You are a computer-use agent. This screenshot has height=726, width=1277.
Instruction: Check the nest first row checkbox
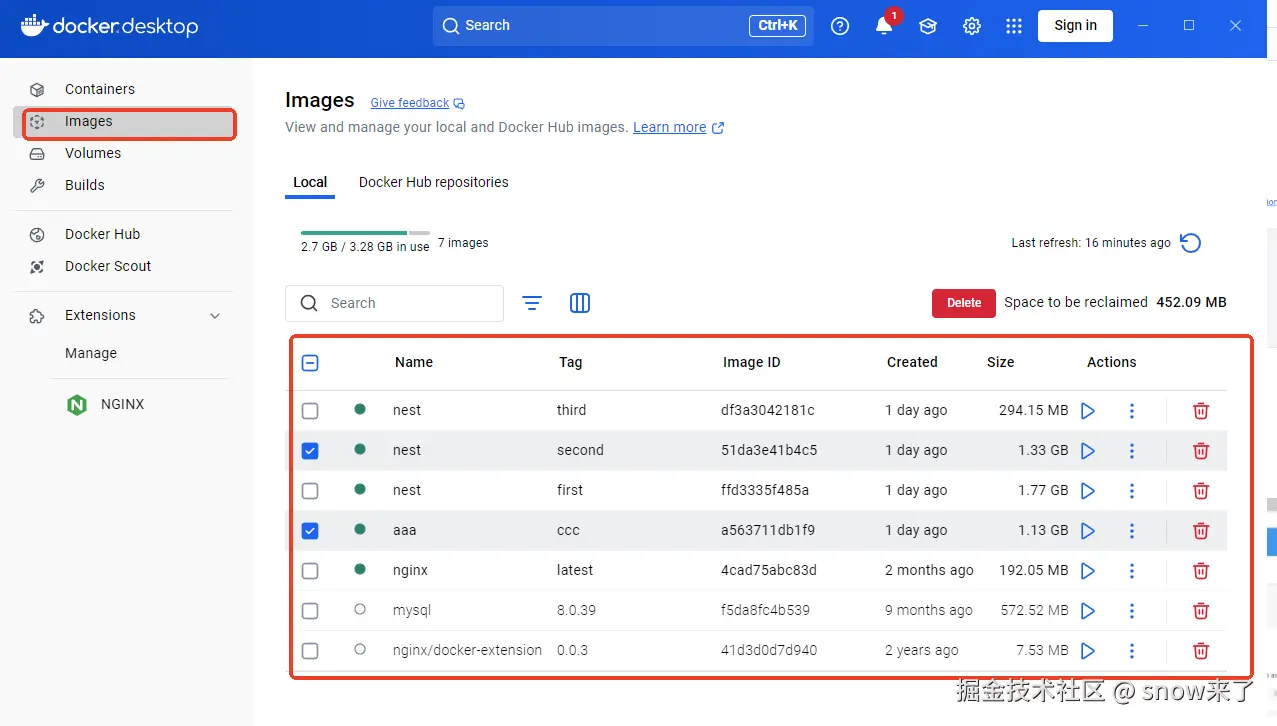click(310, 491)
